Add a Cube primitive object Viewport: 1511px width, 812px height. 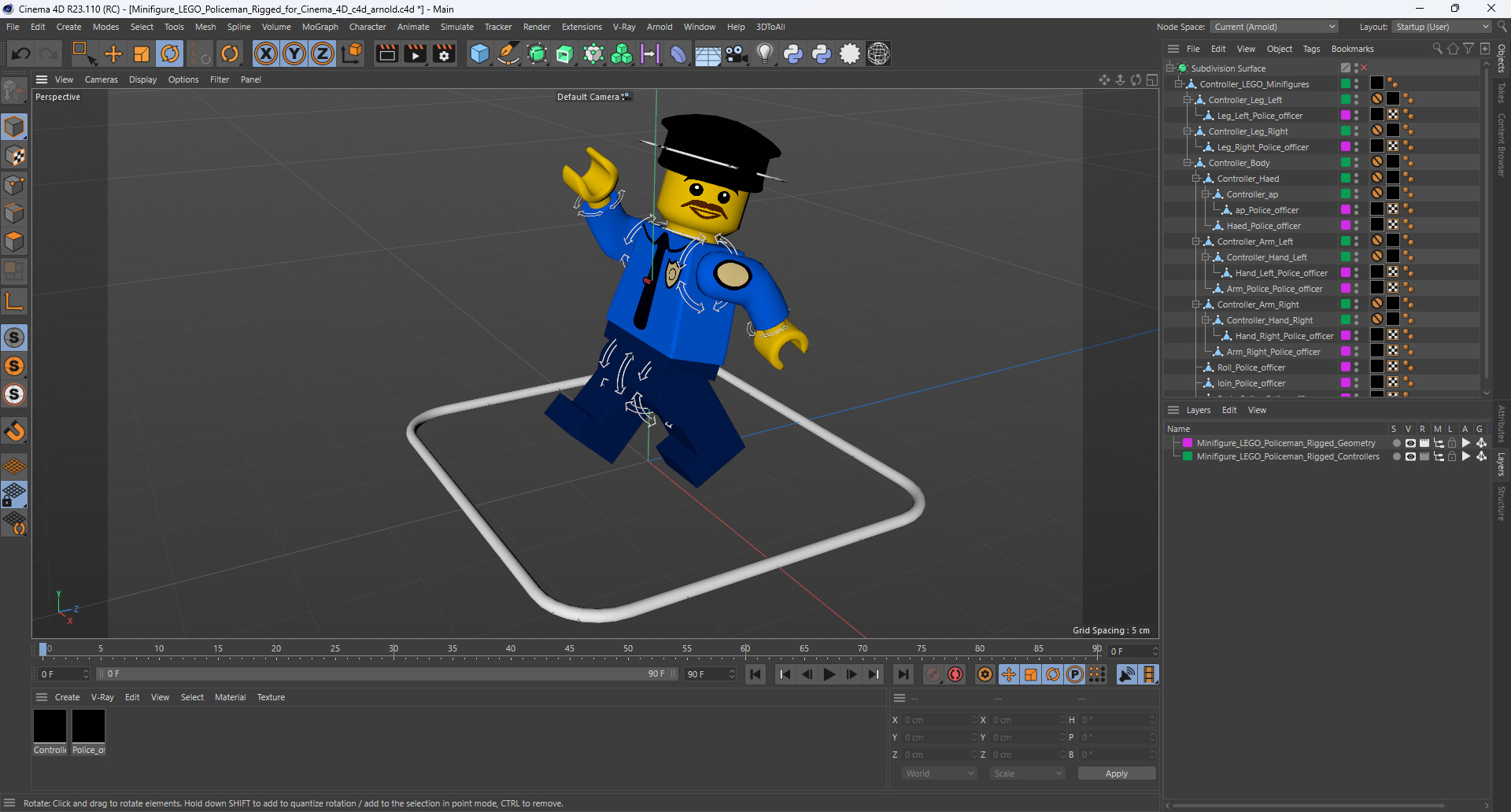[x=479, y=54]
